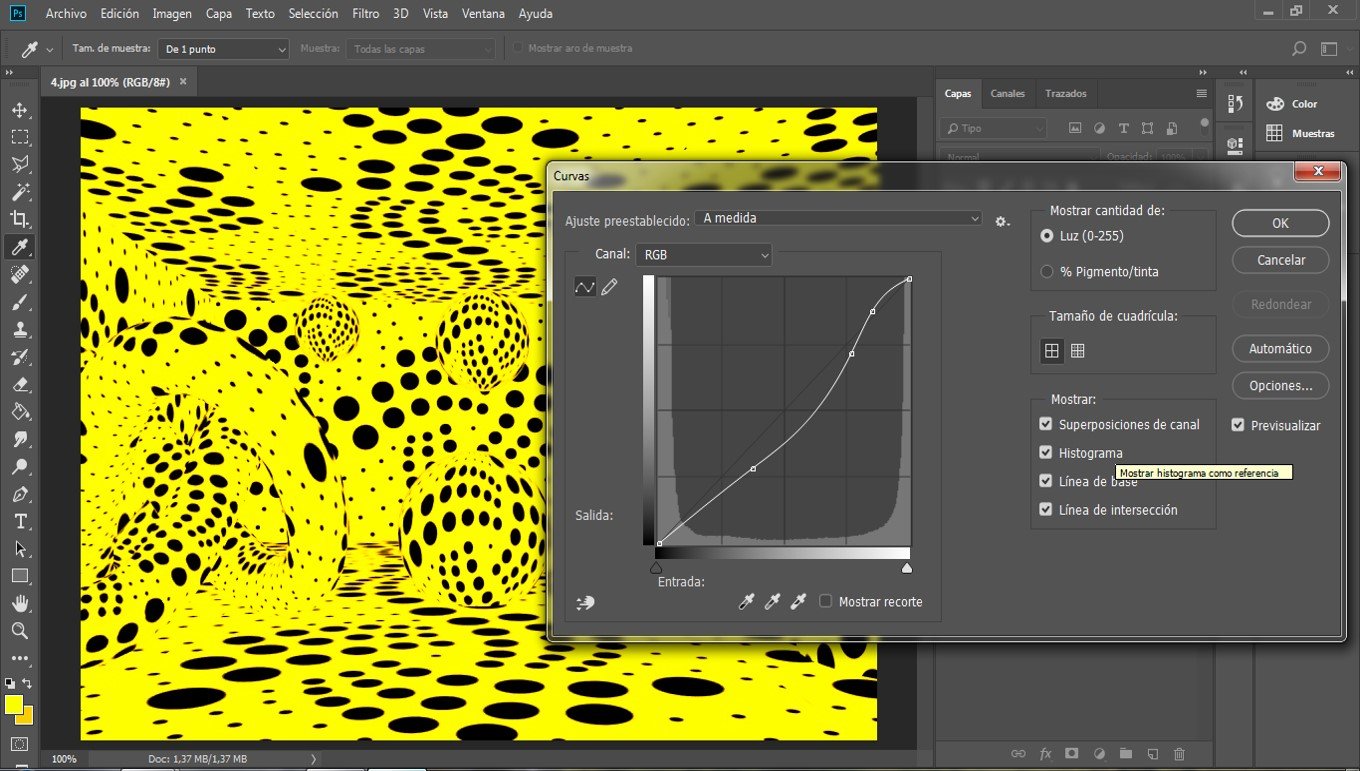This screenshot has height=771, width=1360.
Task: Click the on-image adjustment hand icon
Action: point(585,602)
